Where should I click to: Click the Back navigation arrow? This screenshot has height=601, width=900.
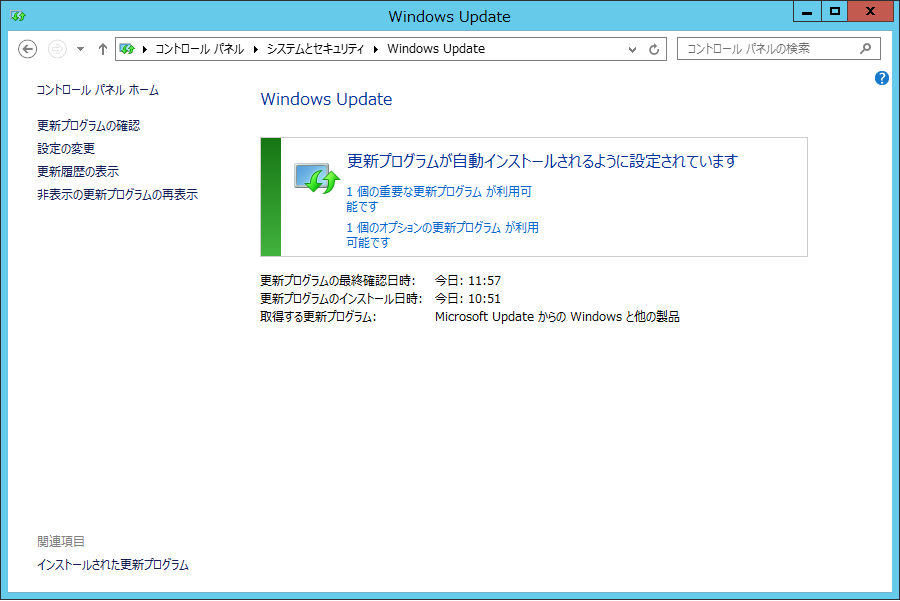coord(28,49)
